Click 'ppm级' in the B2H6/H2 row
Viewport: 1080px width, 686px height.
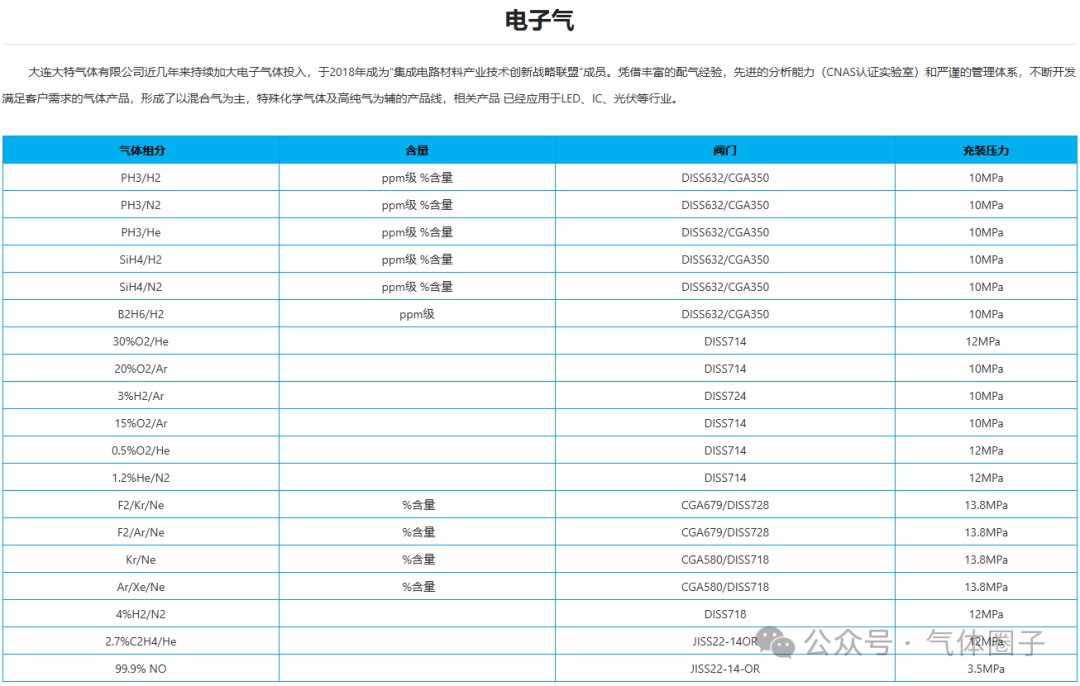(x=417, y=314)
